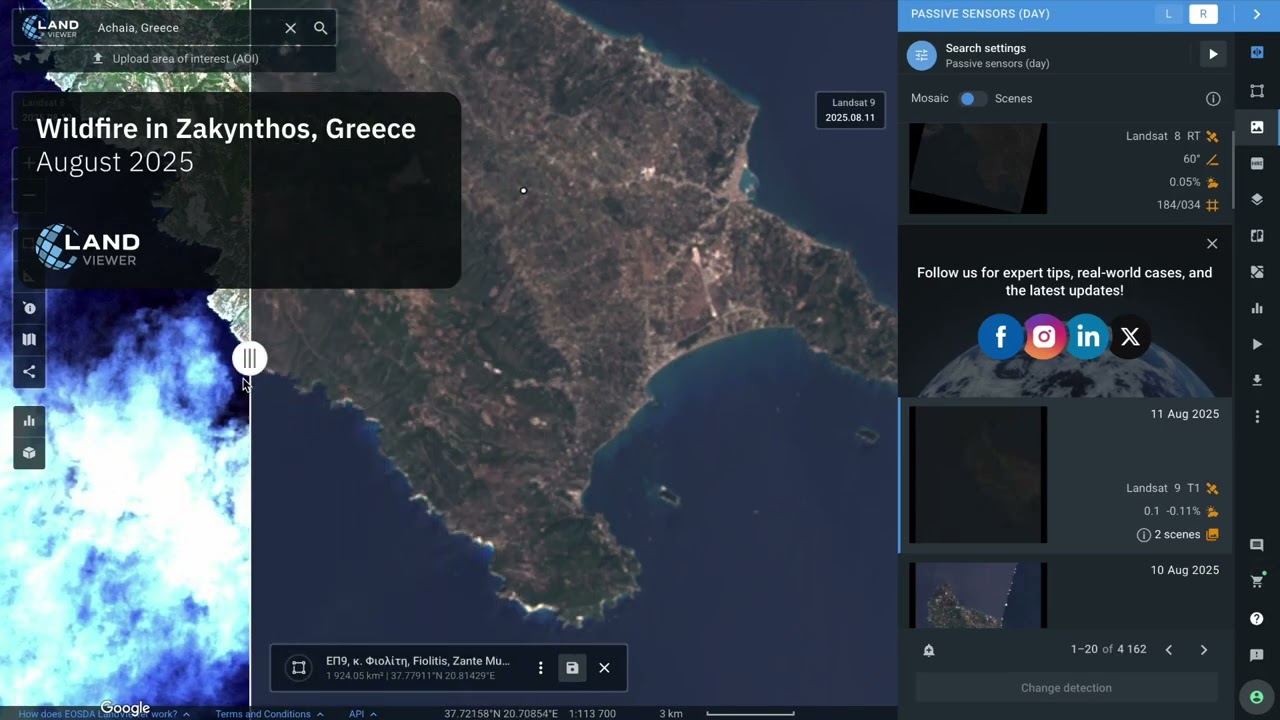This screenshot has width=1280, height=720.
Task: Open the feedback icon
Action: (x=1257, y=655)
